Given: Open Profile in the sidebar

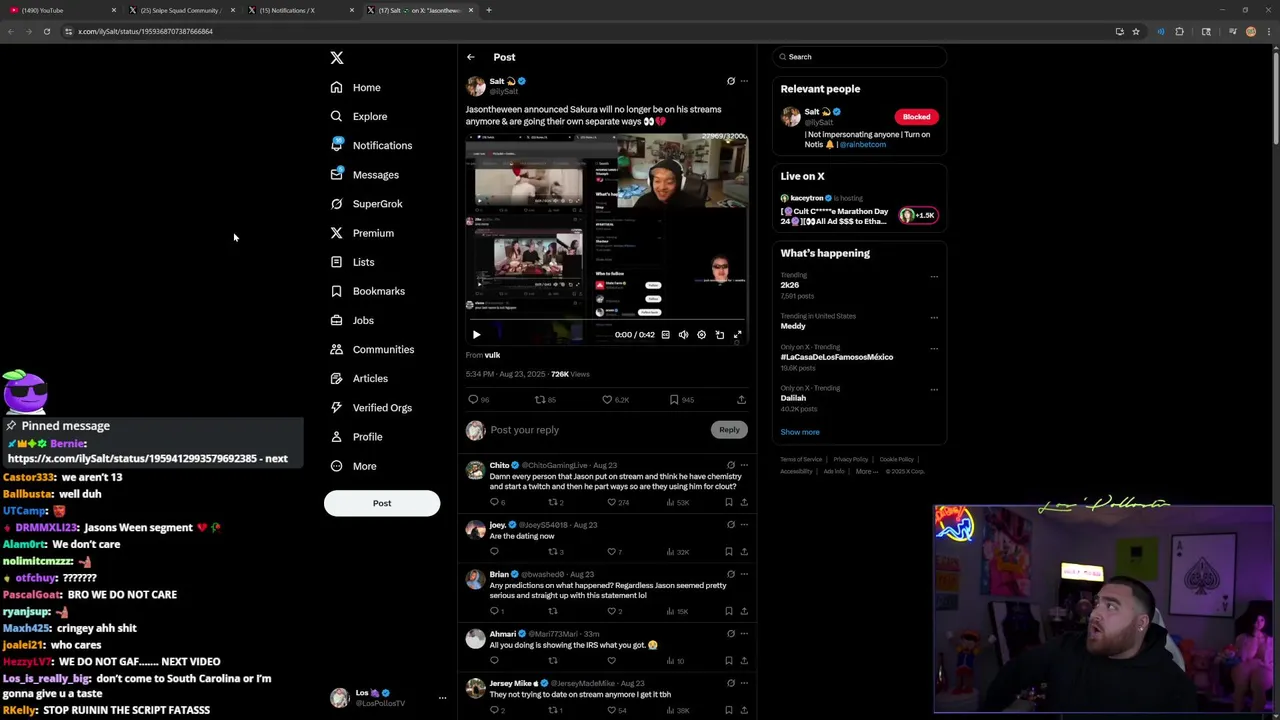Looking at the screenshot, I should [x=357, y=437].
